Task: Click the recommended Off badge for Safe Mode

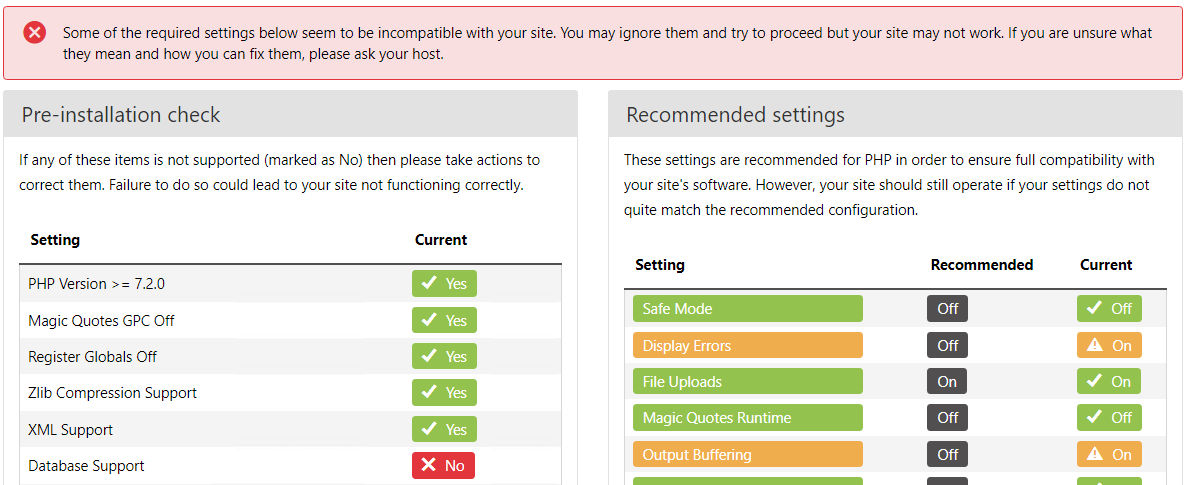Action: pyautogui.click(x=947, y=308)
